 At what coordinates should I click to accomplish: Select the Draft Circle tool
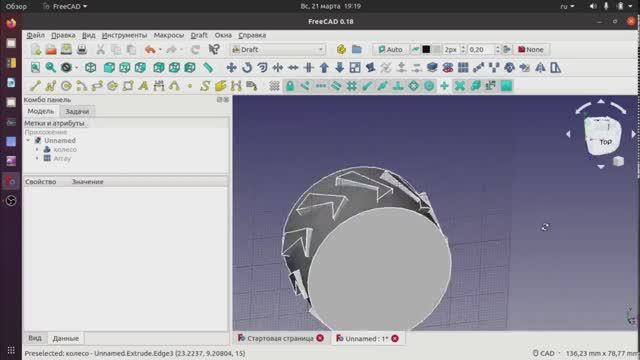66,86
